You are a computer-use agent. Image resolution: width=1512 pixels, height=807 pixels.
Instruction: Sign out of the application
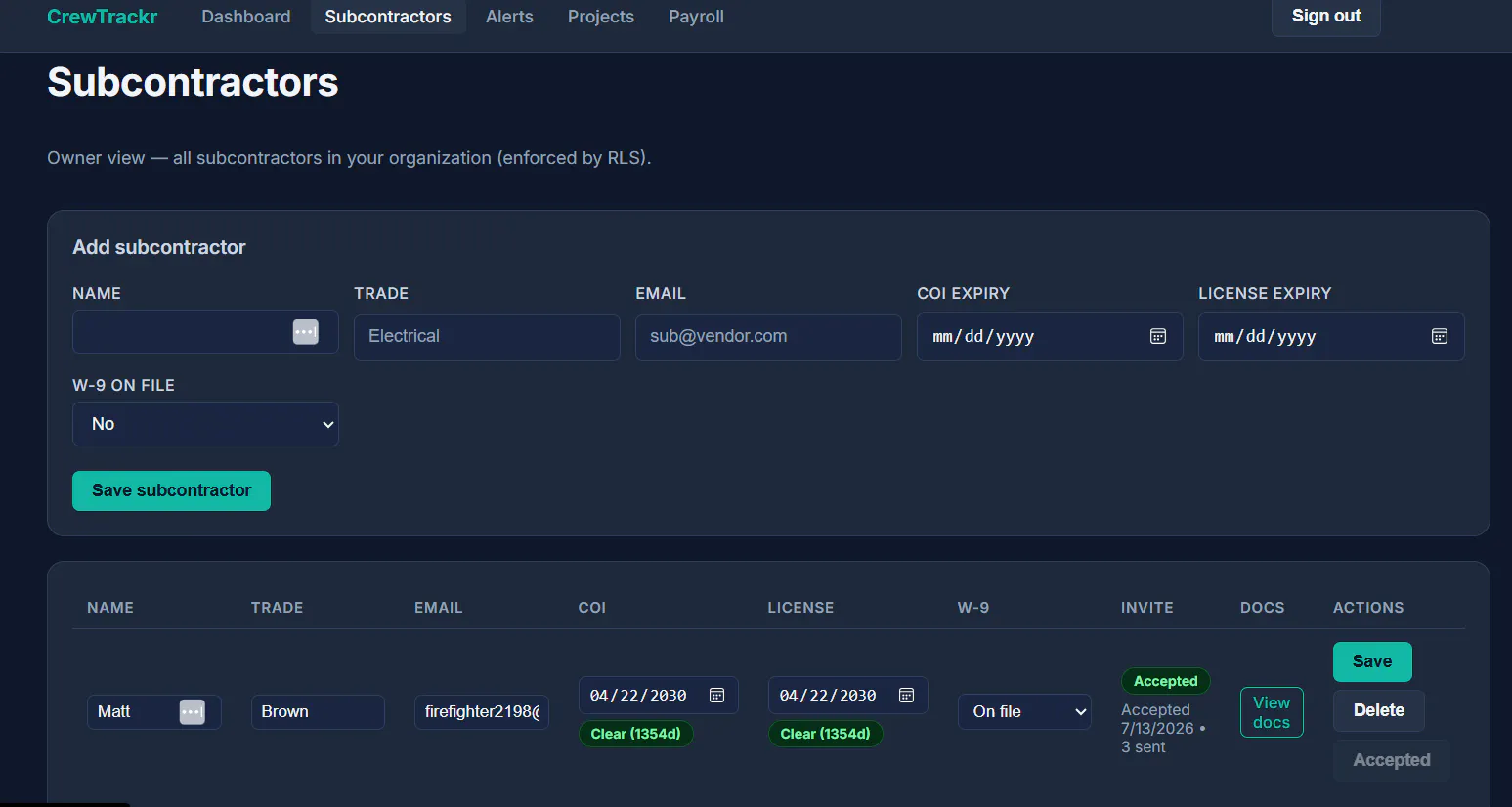pyautogui.click(x=1326, y=16)
